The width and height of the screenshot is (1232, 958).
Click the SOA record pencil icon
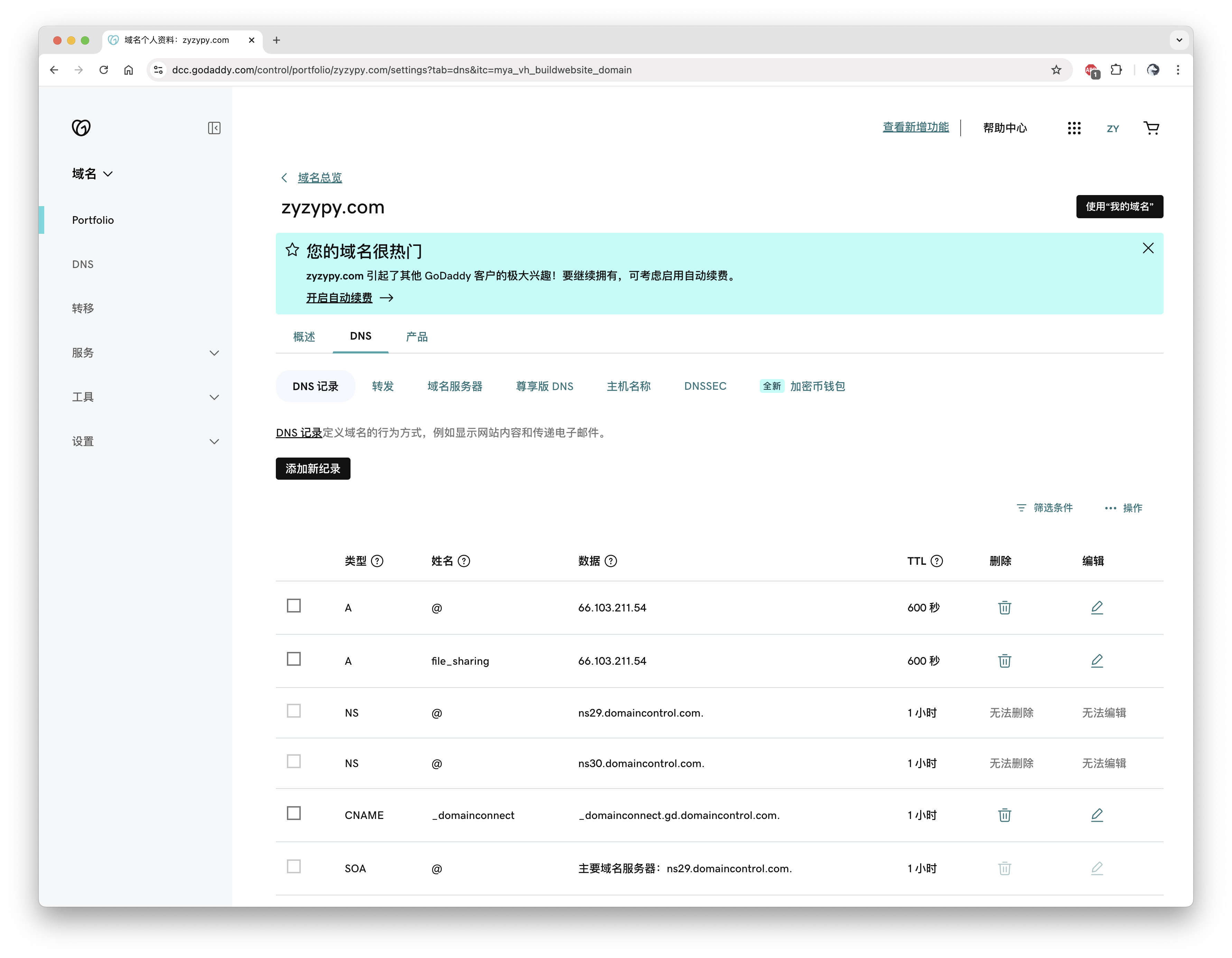(1096, 868)
